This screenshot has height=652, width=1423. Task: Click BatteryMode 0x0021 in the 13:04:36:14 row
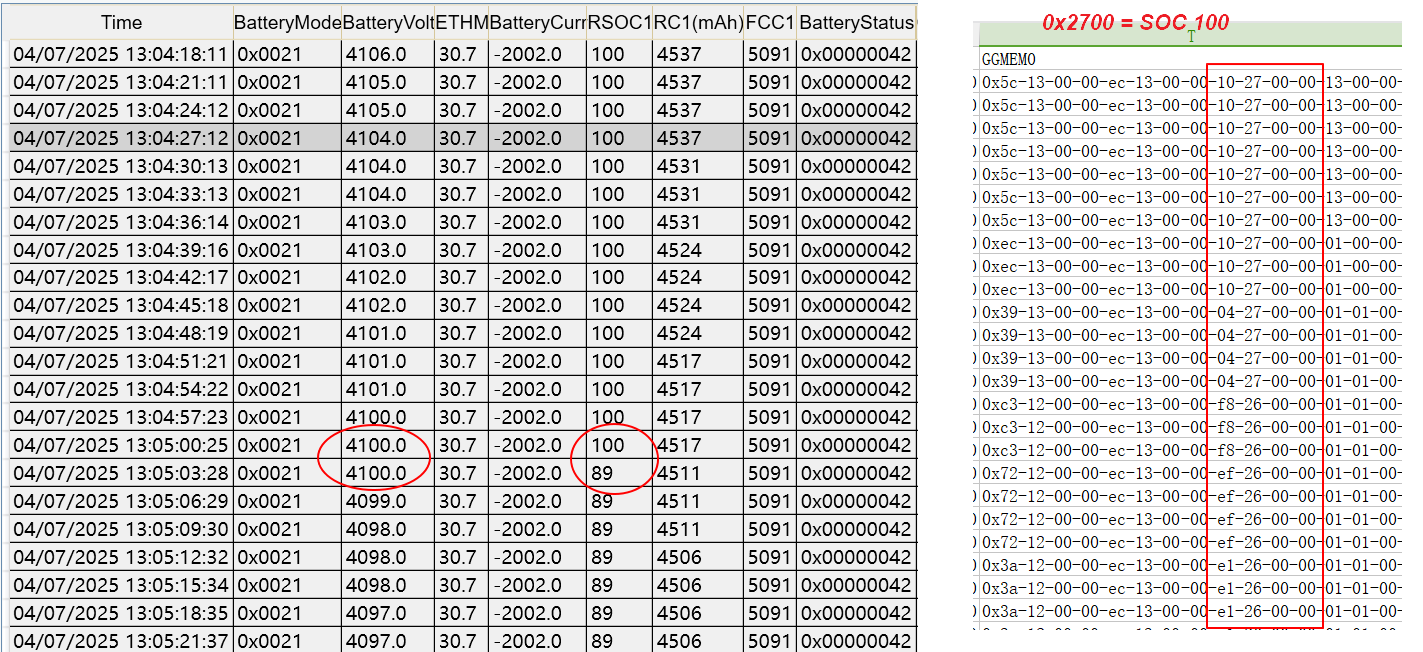coord(287,222)
